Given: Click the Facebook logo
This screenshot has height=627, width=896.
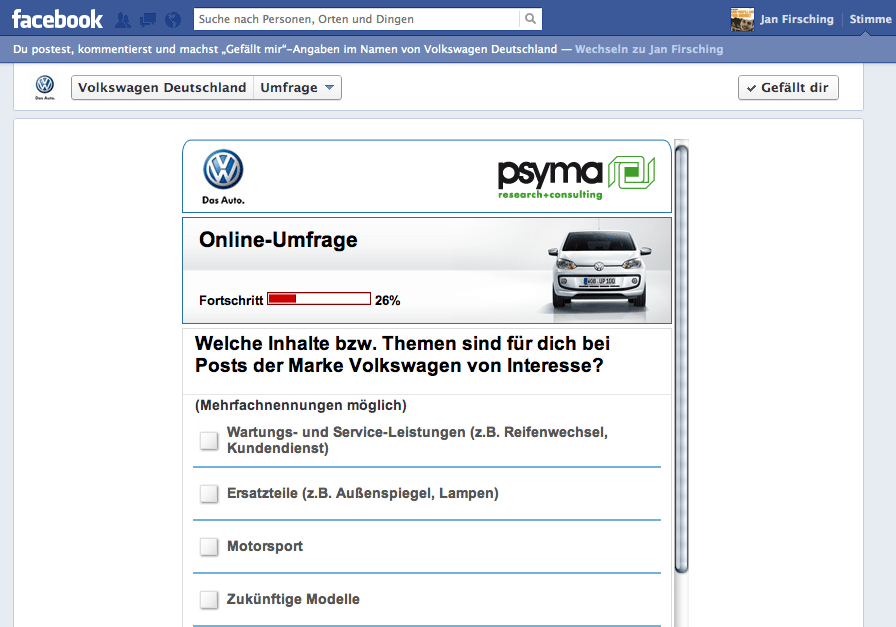Looking at the screenshot, I should 57,19.
